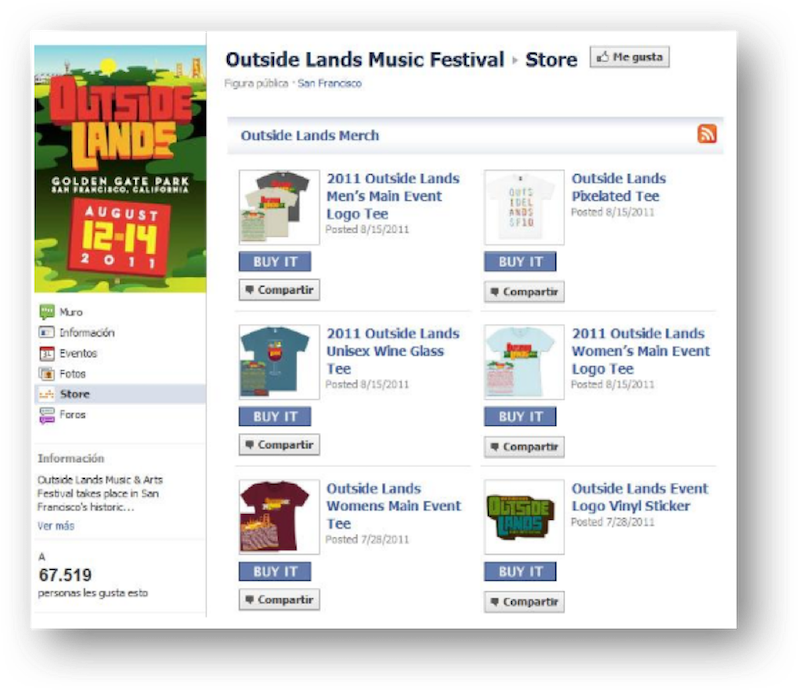Open the Outside Lands Merch header link
The width and height of the screenshot is (800, 692).
click(310, 136)
